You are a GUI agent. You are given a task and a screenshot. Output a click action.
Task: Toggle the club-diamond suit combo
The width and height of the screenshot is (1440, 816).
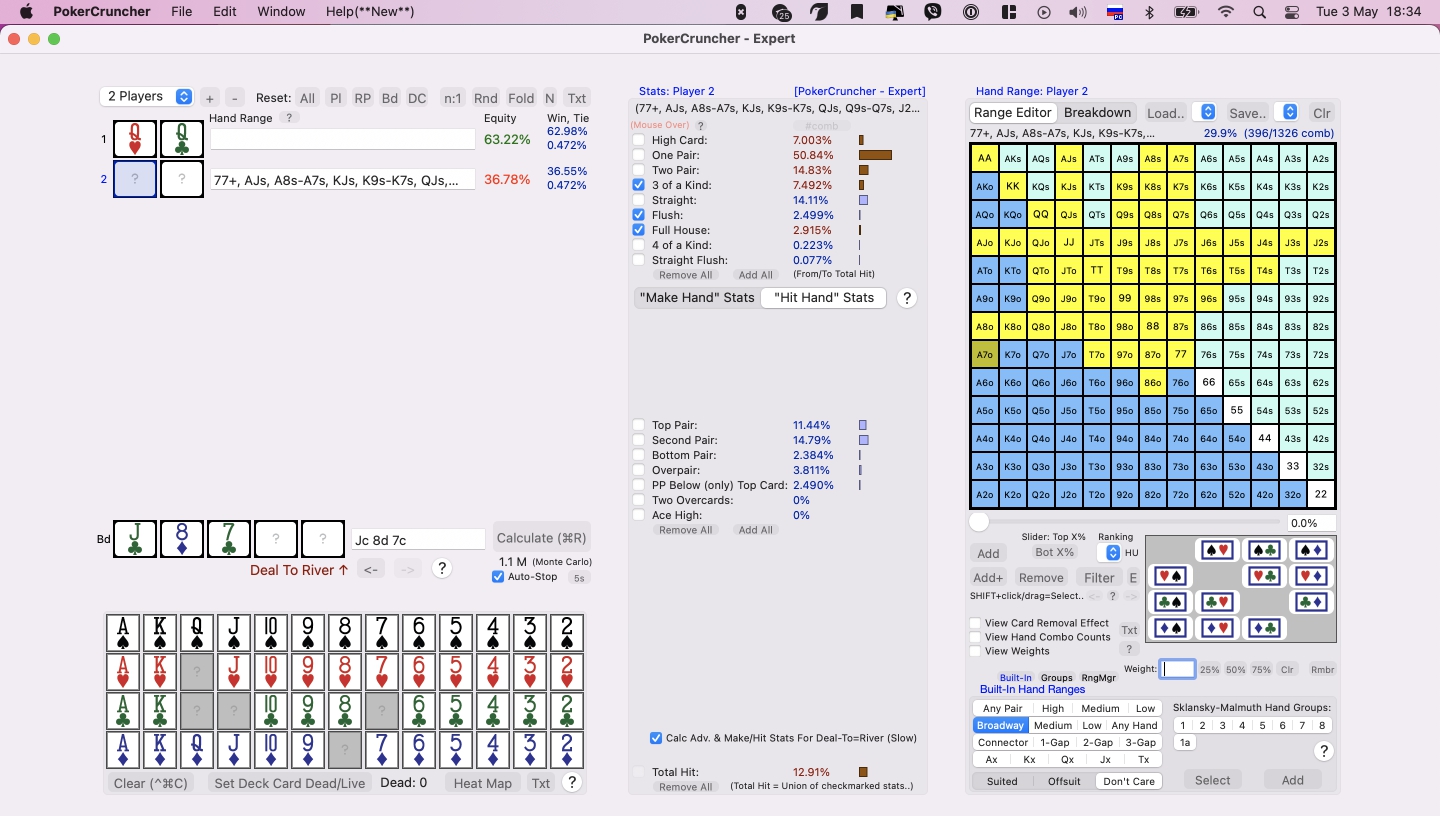tap(1310, 602)
